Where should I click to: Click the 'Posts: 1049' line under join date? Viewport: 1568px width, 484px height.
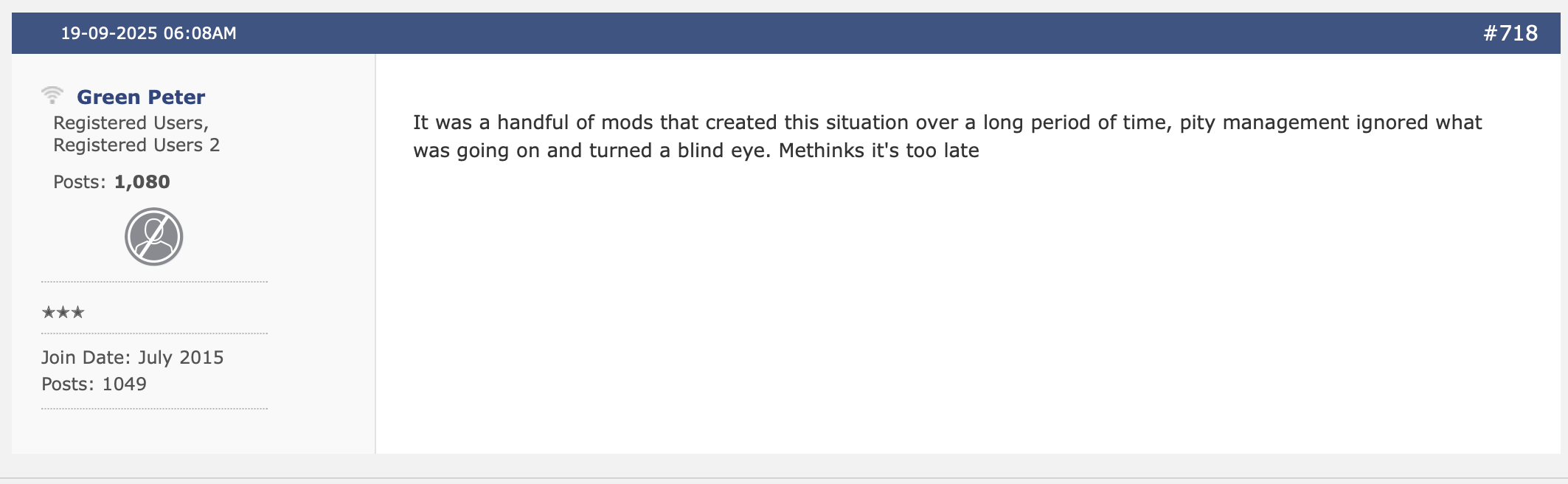coord(94,384)
